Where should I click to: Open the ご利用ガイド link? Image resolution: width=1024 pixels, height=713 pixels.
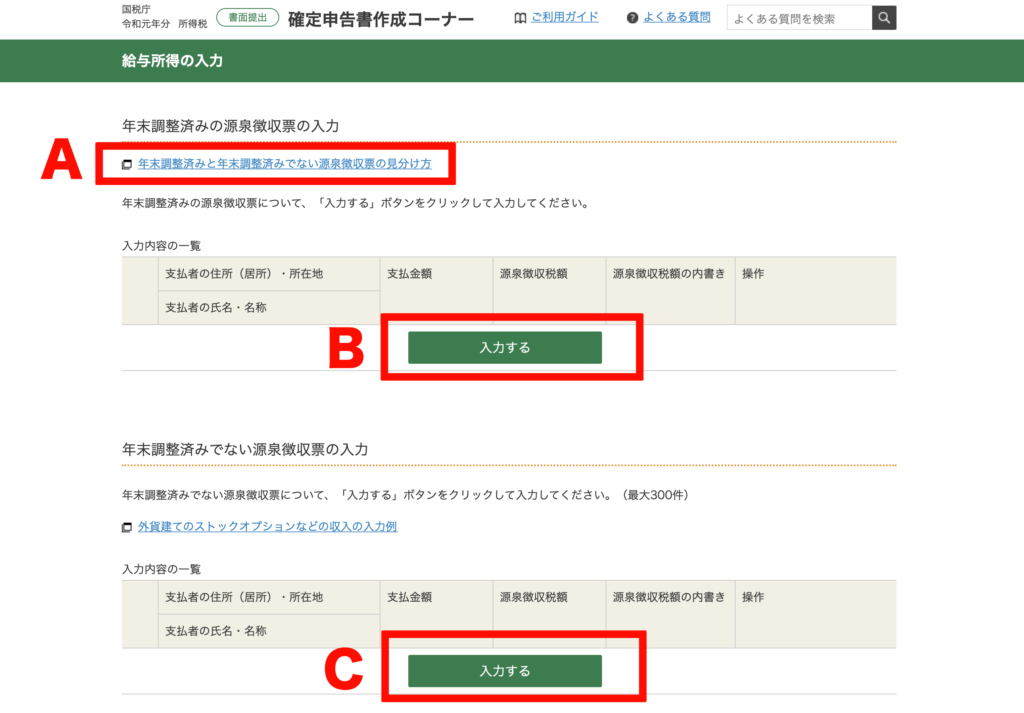point(564,18)
